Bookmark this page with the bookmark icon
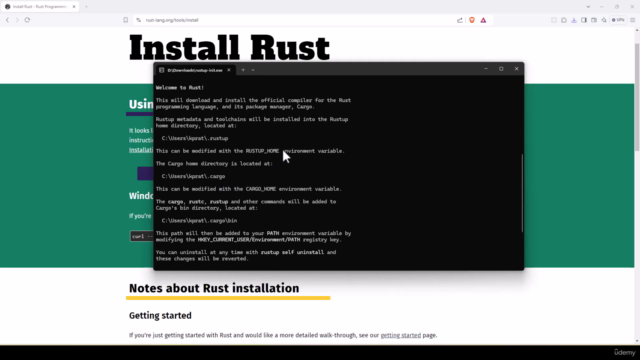640x360 pixels. (x=126, y=20)
